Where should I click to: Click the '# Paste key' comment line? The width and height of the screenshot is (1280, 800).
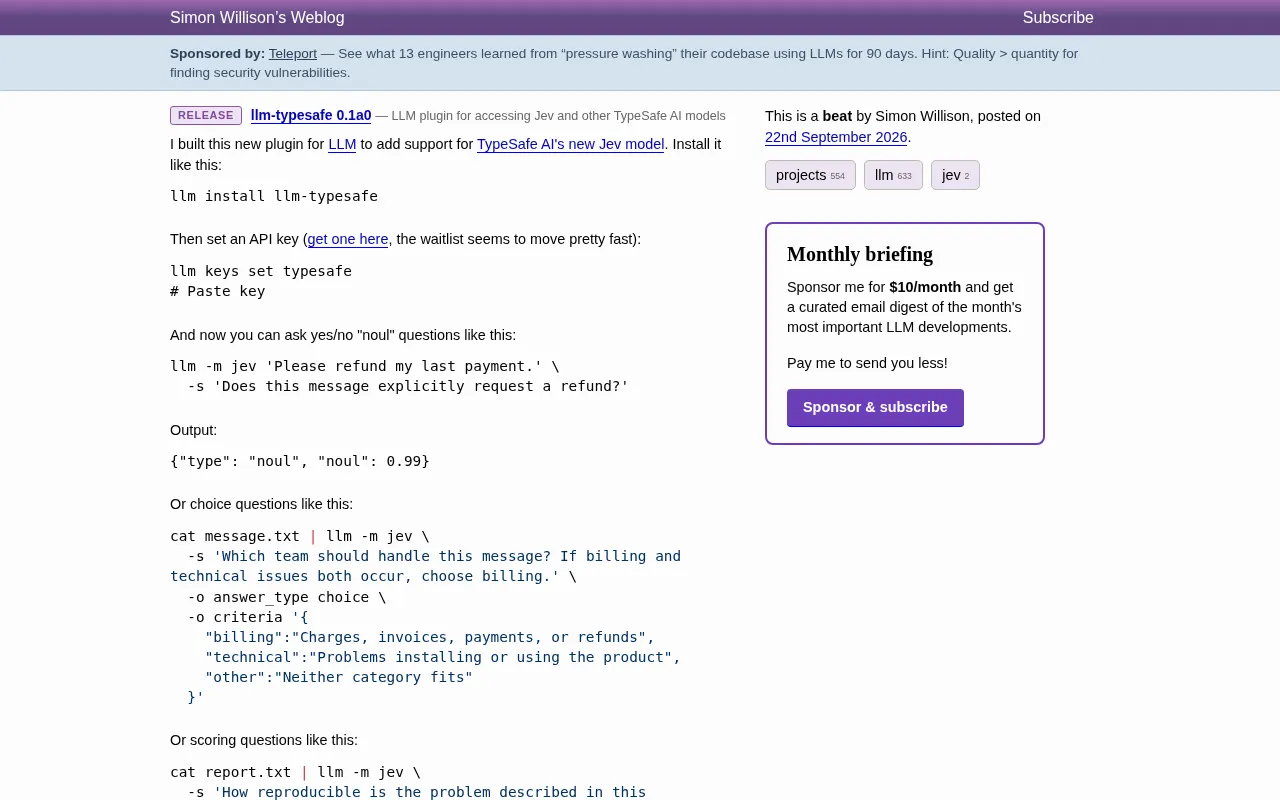click(218, 291)
